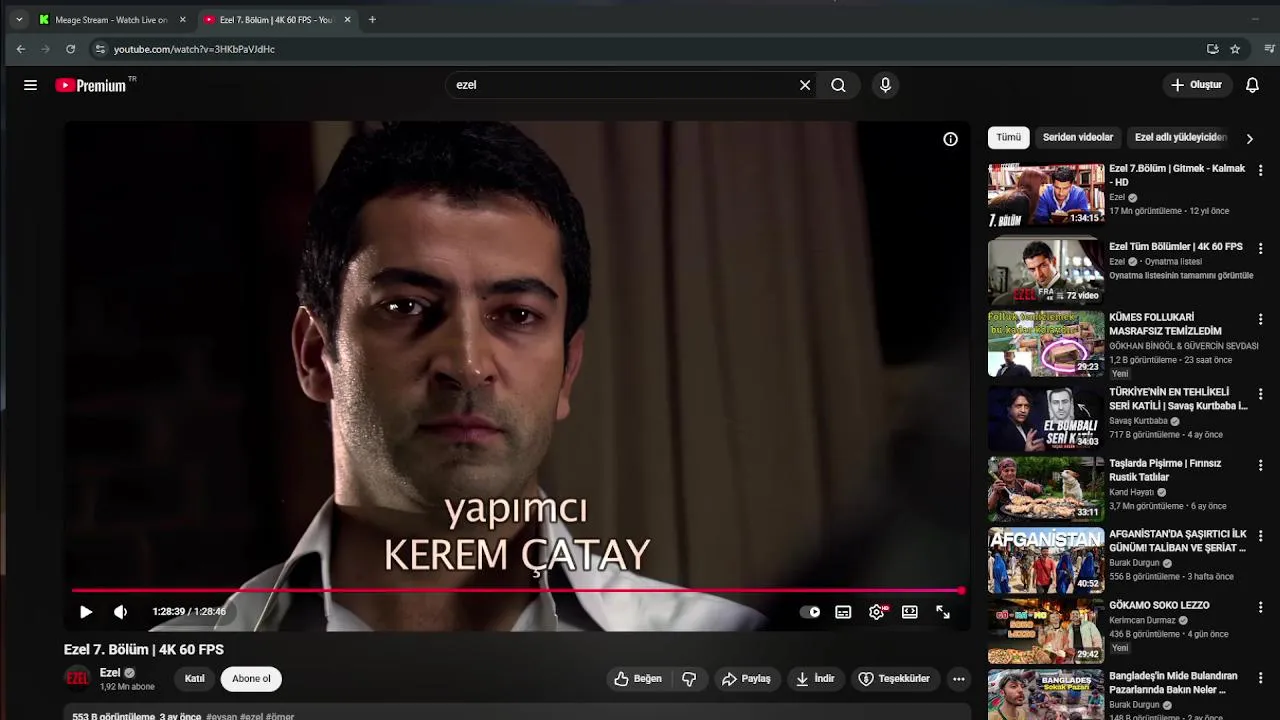Open options menu for AFGANİSTAN video
The image size is (1280, 720).
(1260, 536)
